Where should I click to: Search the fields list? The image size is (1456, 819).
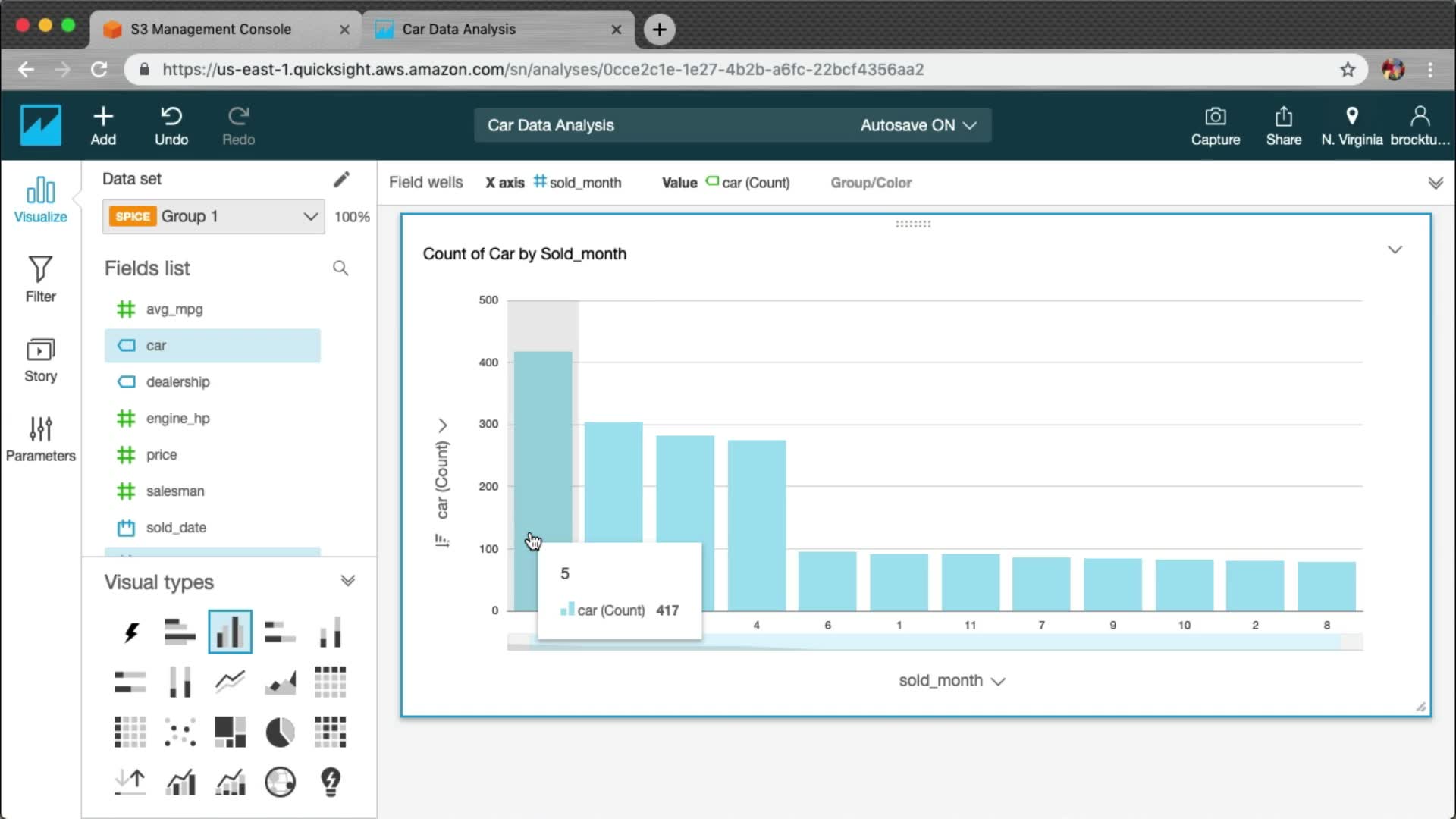point(340,268)
